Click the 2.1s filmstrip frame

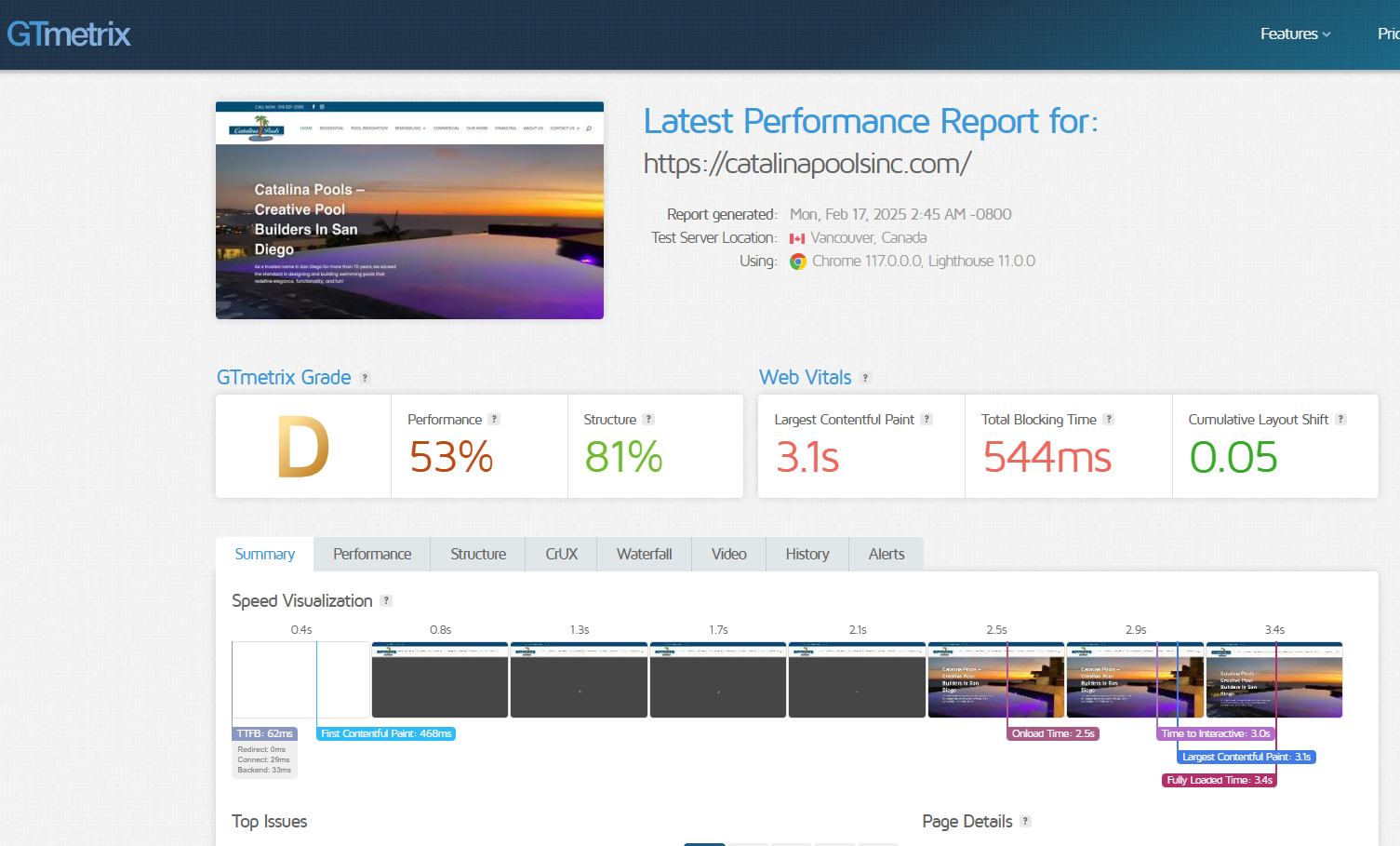857,679
